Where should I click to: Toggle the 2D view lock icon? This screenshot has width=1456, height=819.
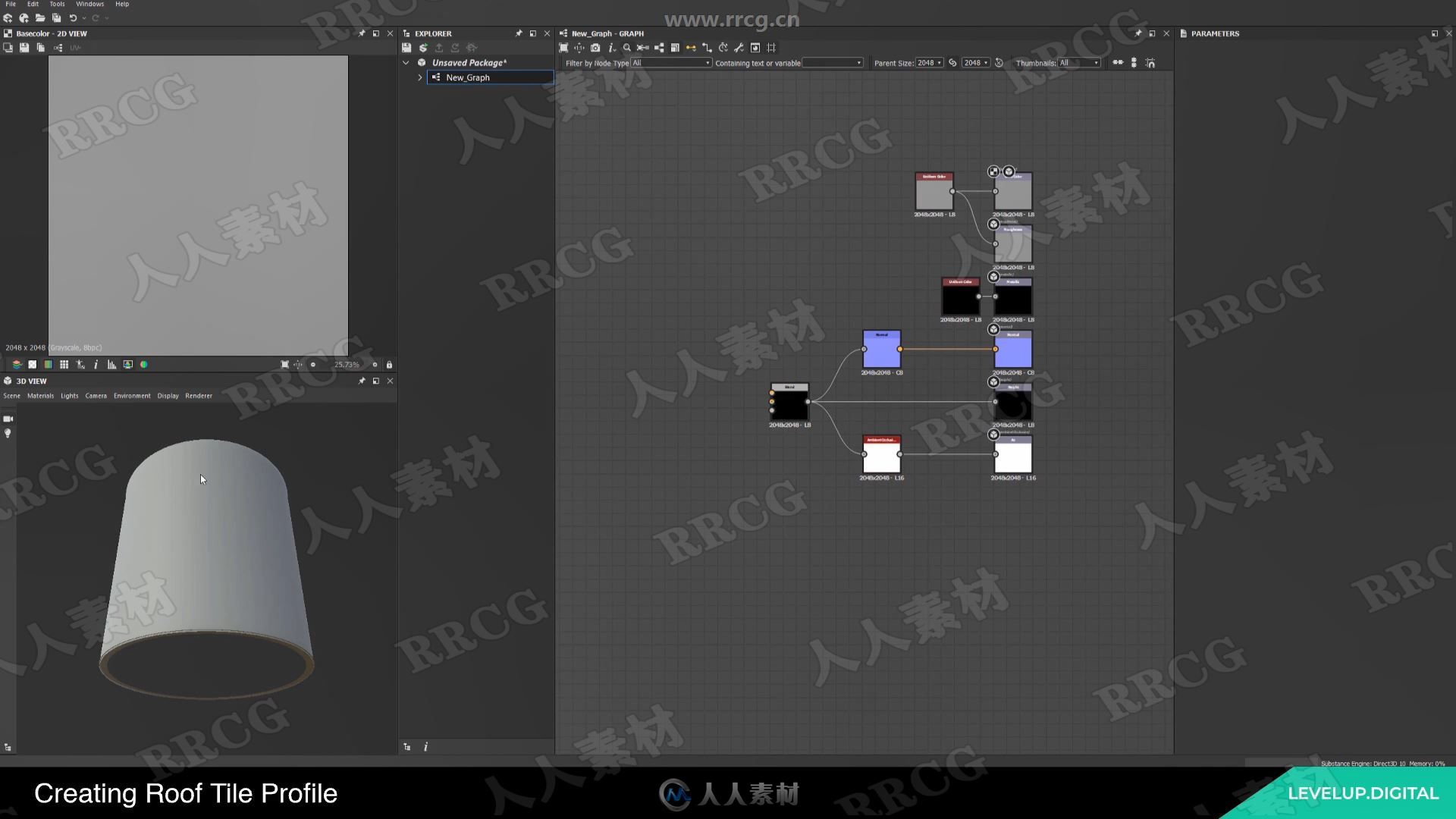[x=389, y=365]
